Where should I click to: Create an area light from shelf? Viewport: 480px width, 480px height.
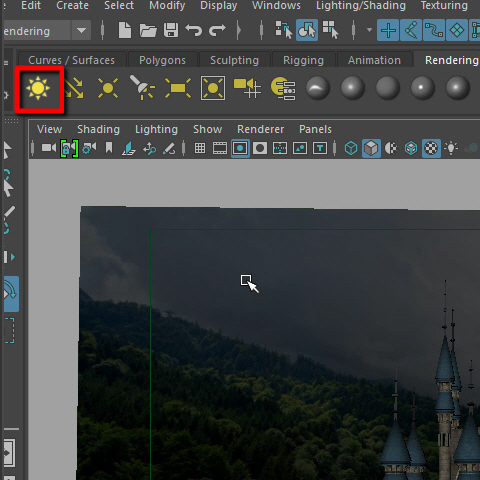pyautogui.click(x=178, y=88)
